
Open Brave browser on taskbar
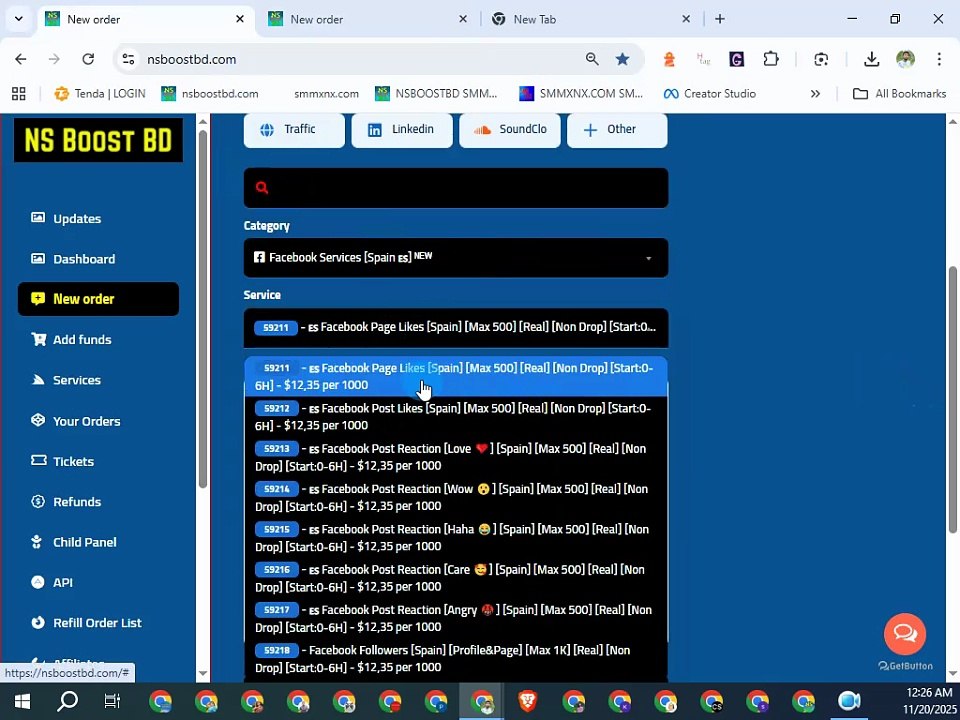[x=528, y=701]
